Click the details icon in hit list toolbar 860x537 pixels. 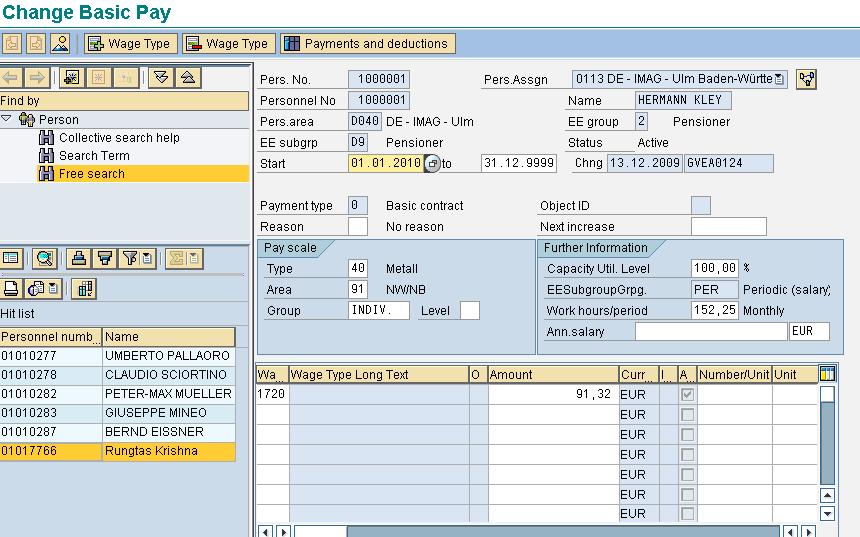11,259
